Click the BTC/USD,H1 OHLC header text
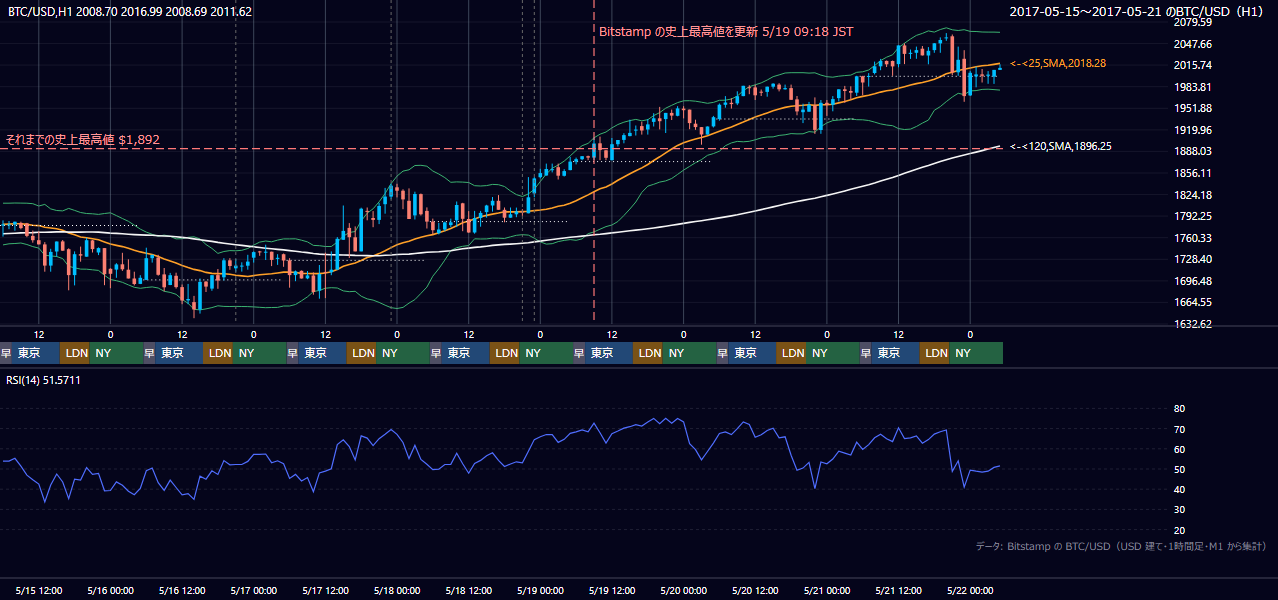This screenshot has width=1278, height=600. (130, 12)
